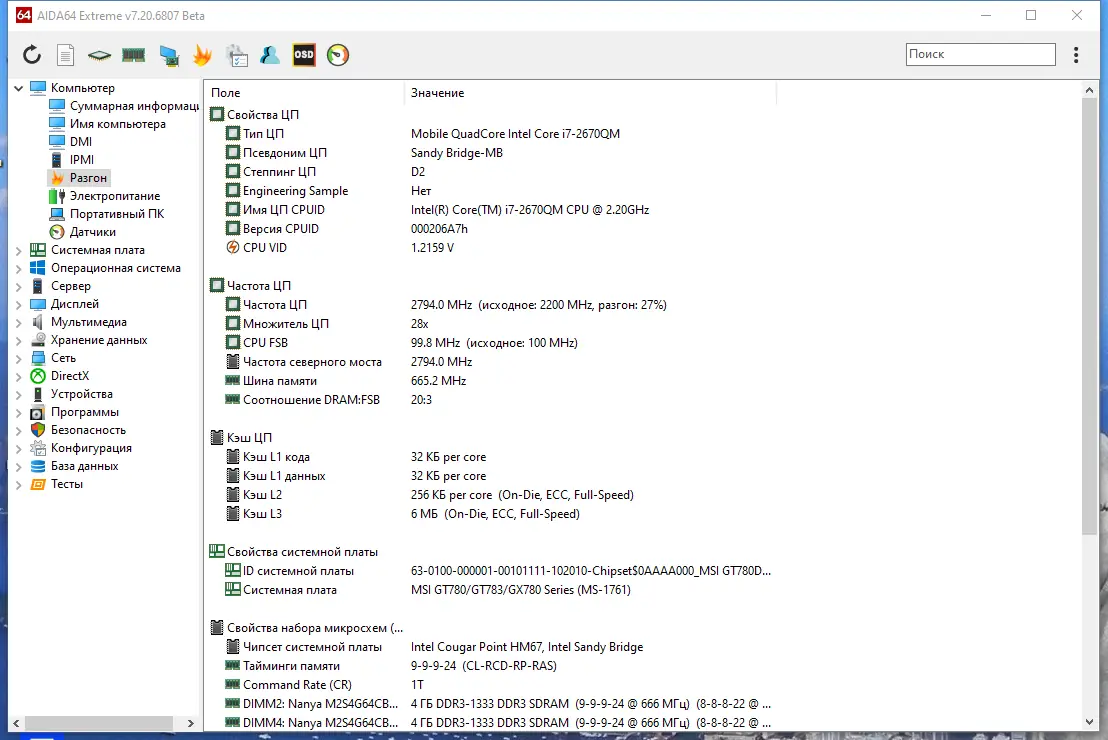The height and width of the screenshot is (740, 1108).
Task: Expand the Сервер node
Action: point(18,286)
